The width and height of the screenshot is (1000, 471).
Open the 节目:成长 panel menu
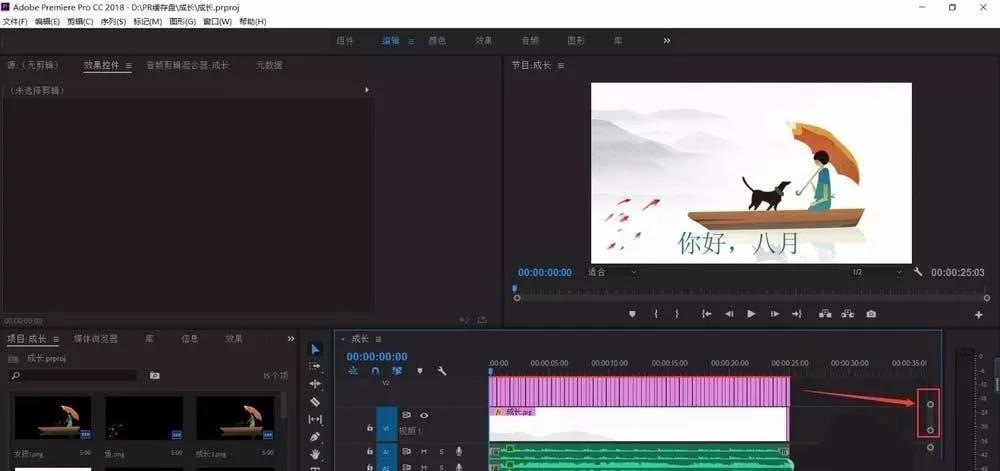point(561,65)
